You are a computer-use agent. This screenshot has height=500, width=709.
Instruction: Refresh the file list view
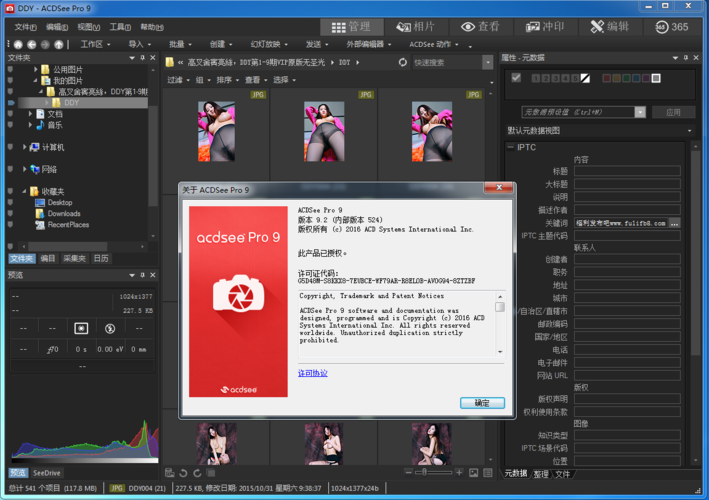coord(402,62)
